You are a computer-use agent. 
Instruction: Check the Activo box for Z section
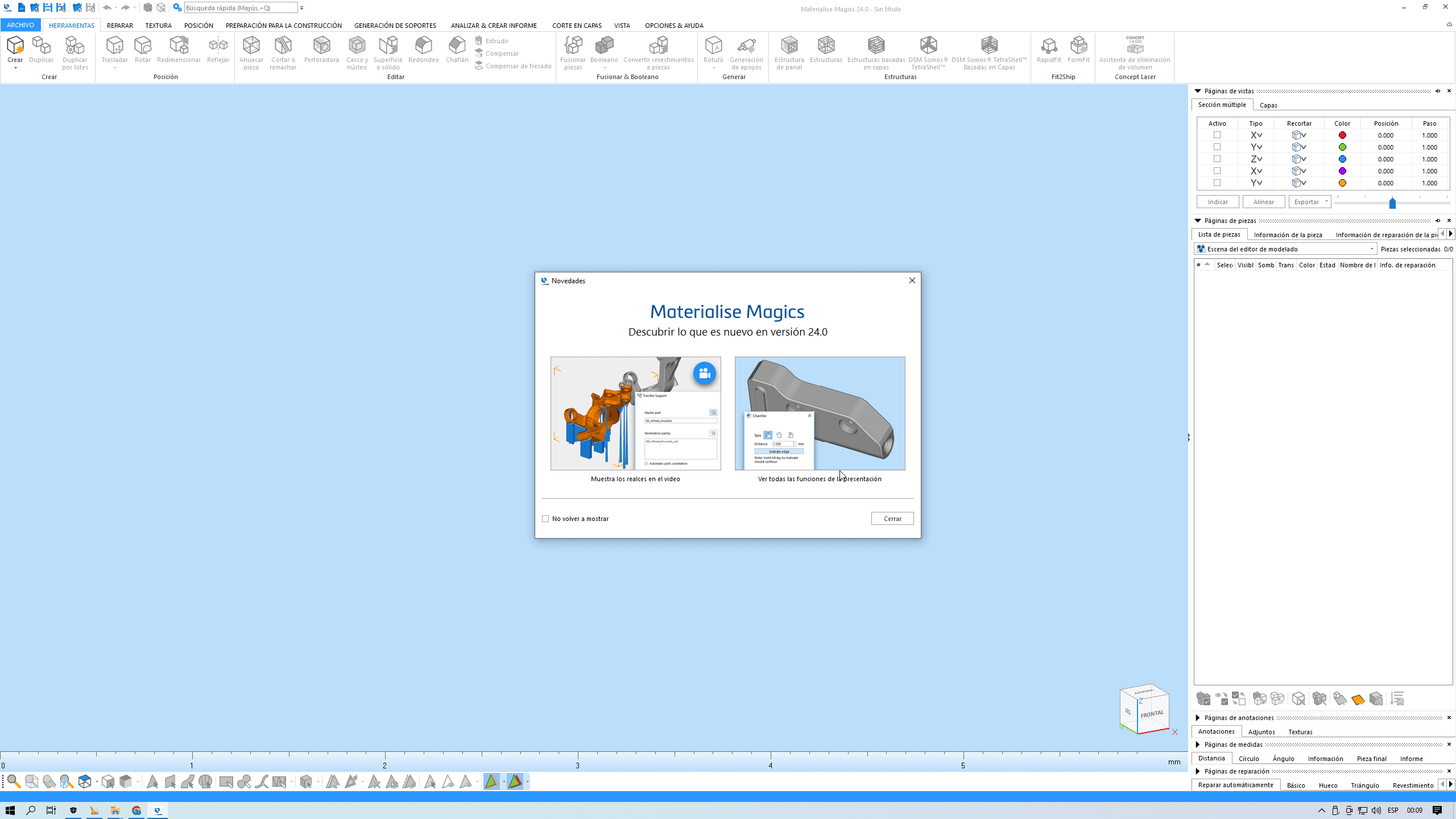pyautogui.click(x=1217, y=159)
